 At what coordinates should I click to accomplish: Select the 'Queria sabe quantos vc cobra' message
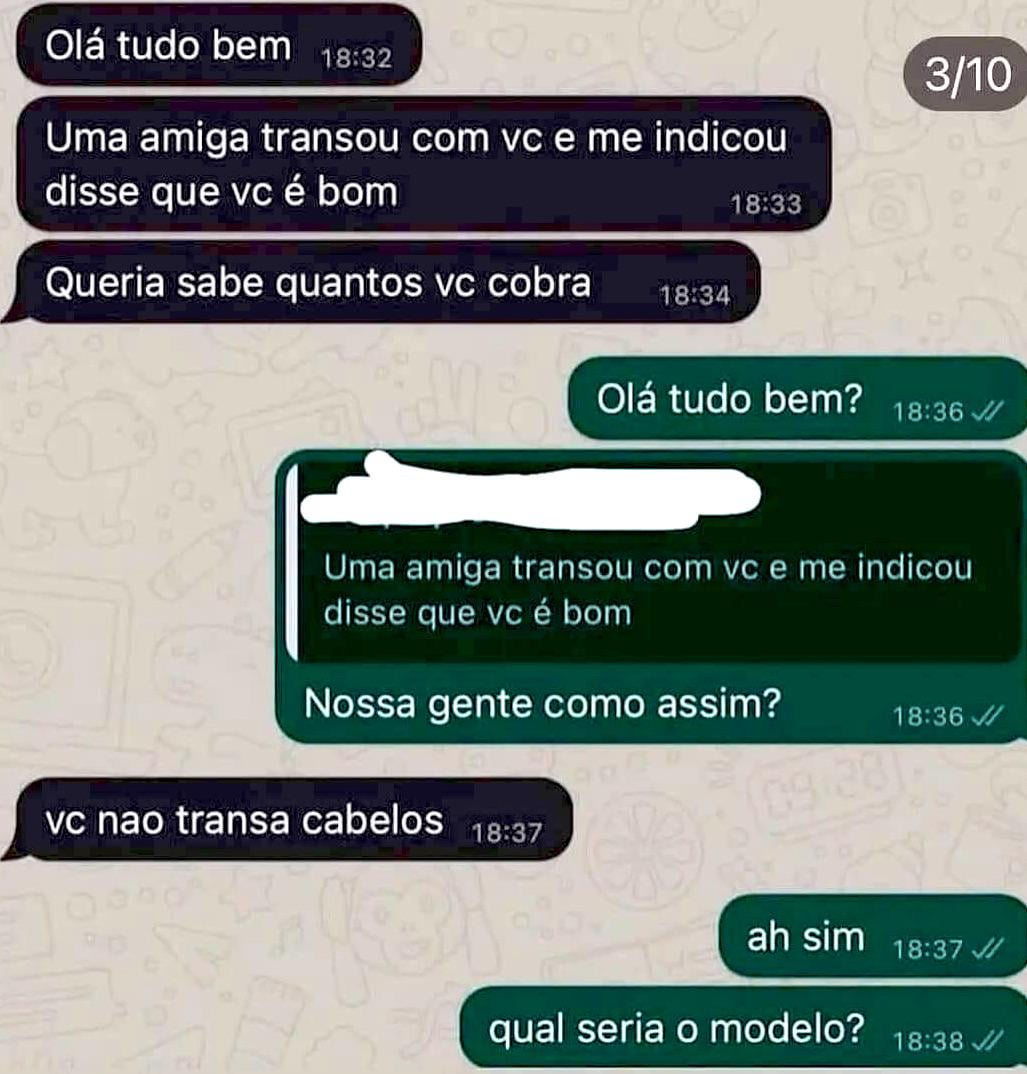pyautogui.click(x=388, y=282)
